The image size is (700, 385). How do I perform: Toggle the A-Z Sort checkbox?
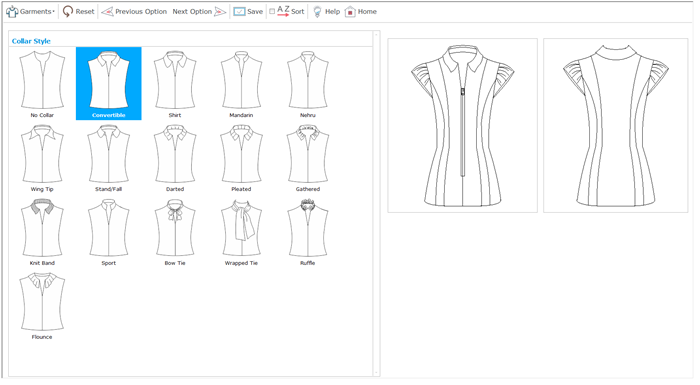click(x=272, y=12)
